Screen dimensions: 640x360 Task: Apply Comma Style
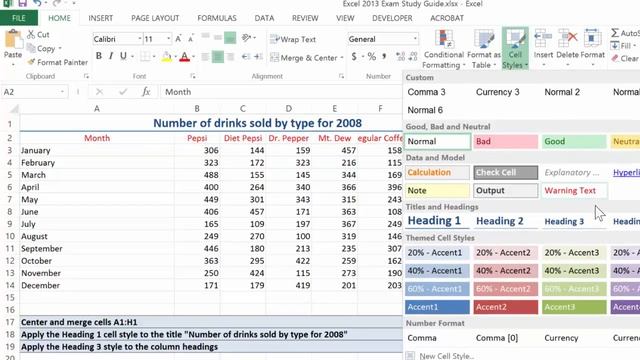(x=384, y=57)
